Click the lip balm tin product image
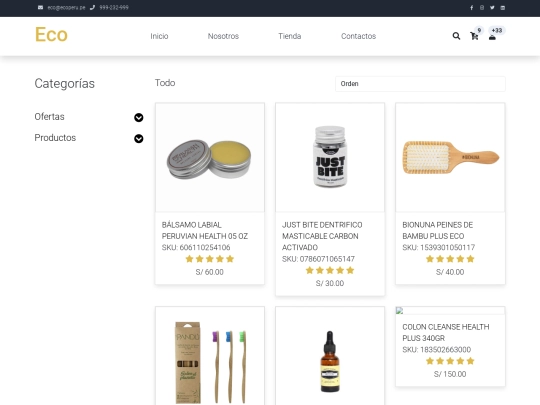This screenshot has width=540, height=405. point(210,157)
